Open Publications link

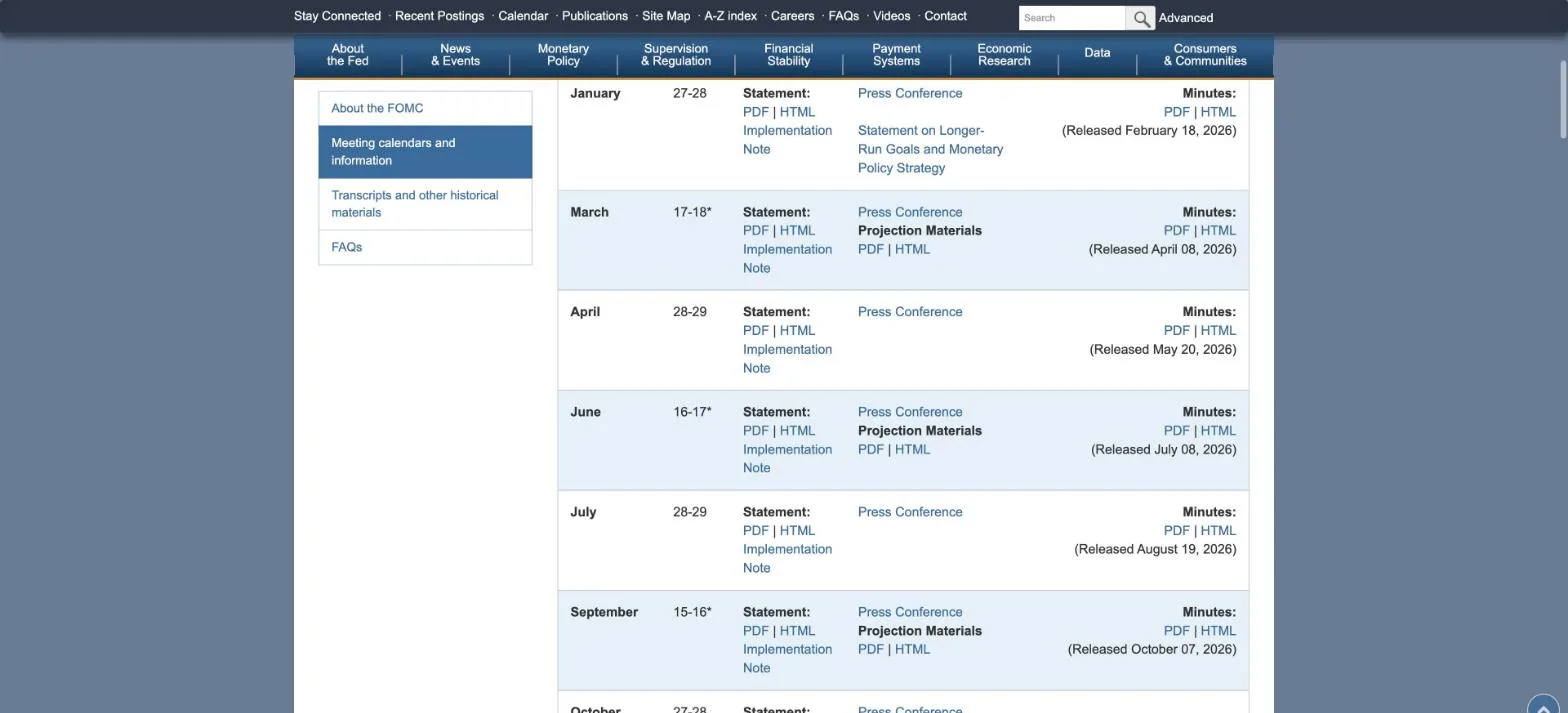pos(595,16)
